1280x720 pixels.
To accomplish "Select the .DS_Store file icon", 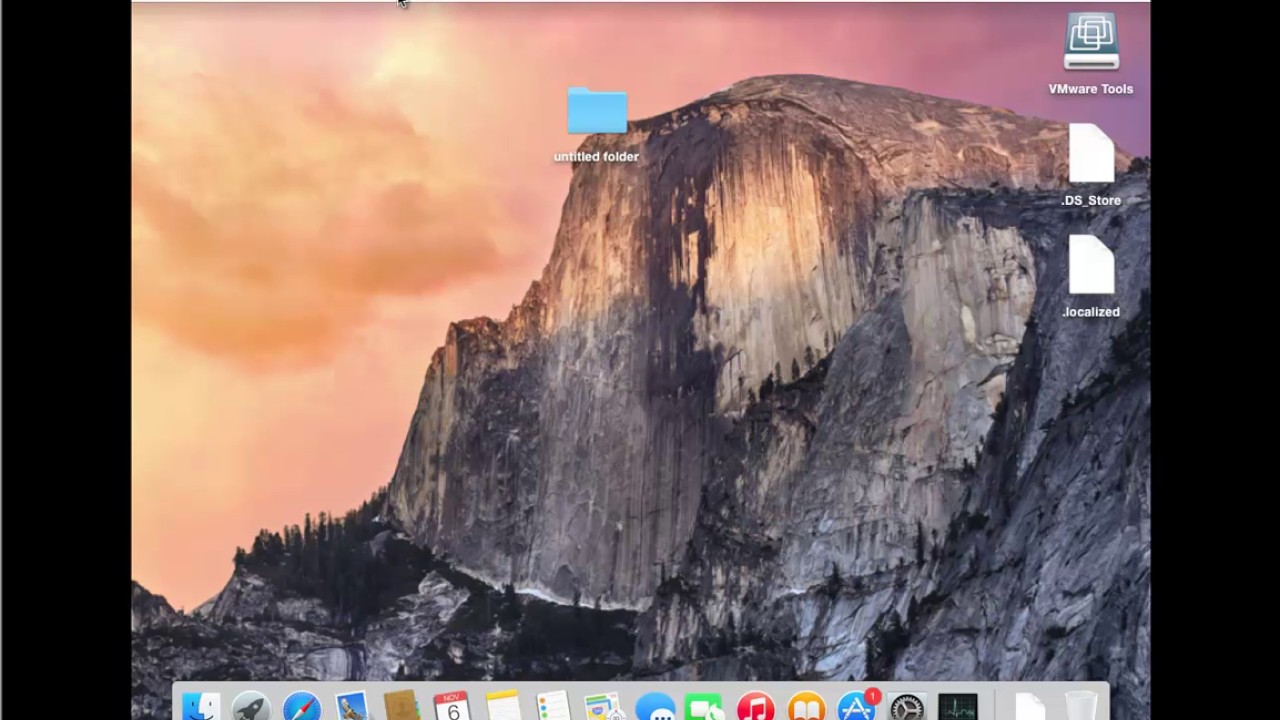I will 1091,154.
